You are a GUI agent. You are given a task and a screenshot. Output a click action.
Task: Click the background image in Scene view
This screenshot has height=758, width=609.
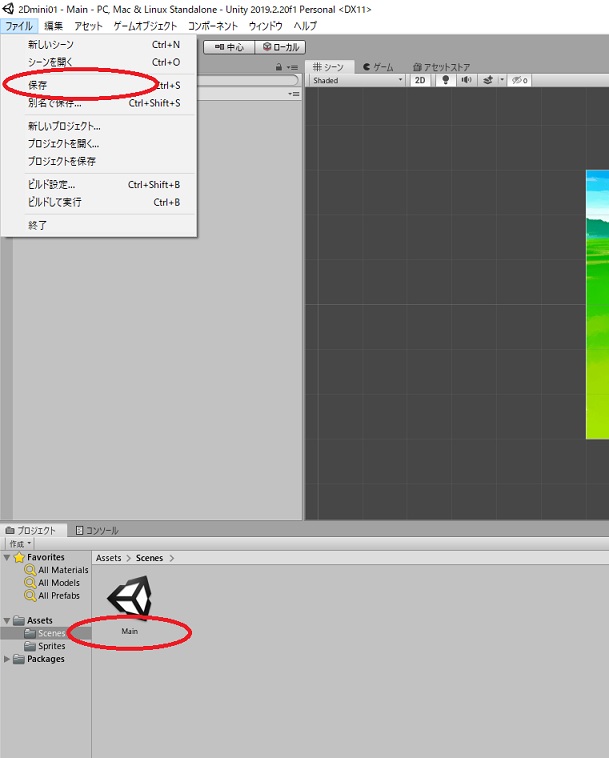(597, 305)
